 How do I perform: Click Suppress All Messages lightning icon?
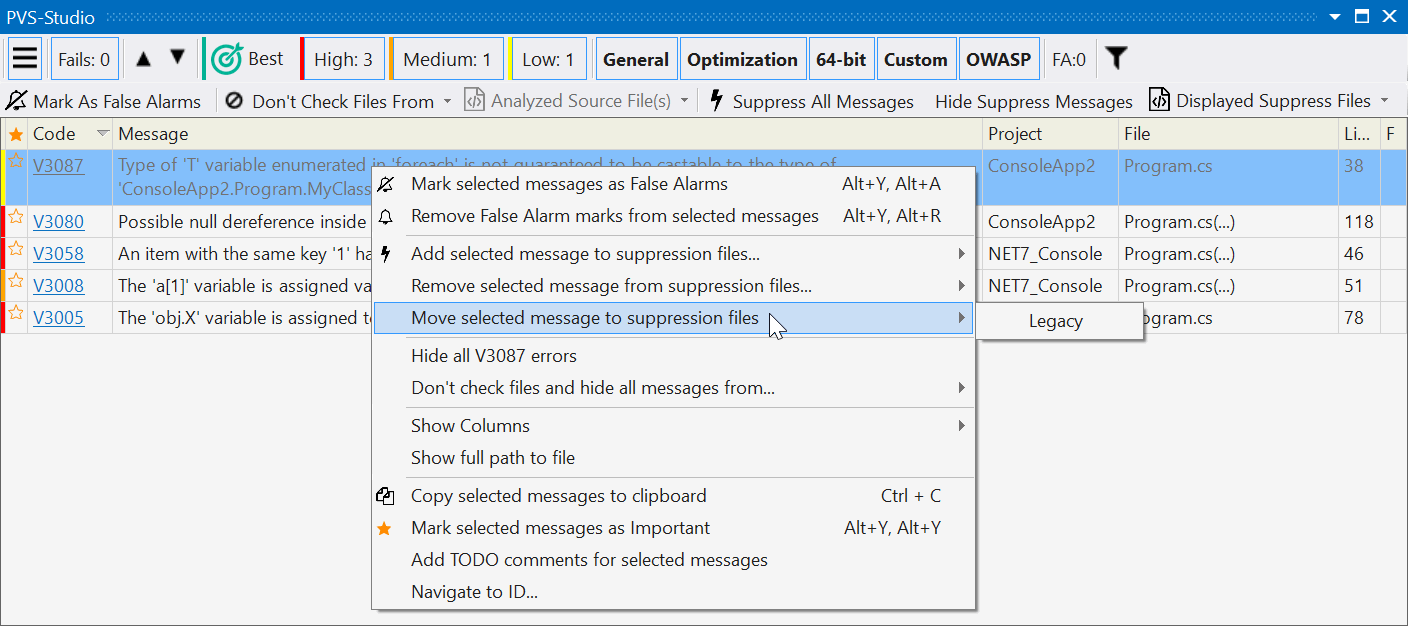pos(716,101)
